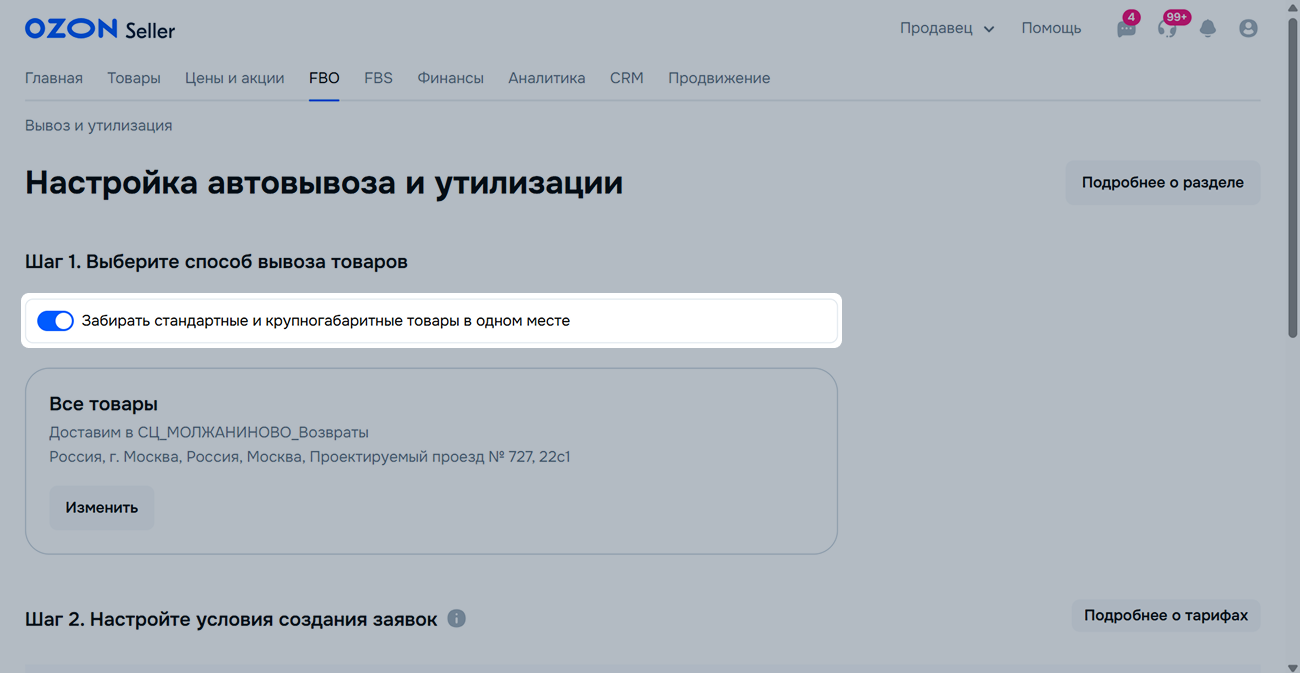This screenshot has width=1300, height=673.
Task: Open the user profile icon
Action: (x=1248, y=29)
